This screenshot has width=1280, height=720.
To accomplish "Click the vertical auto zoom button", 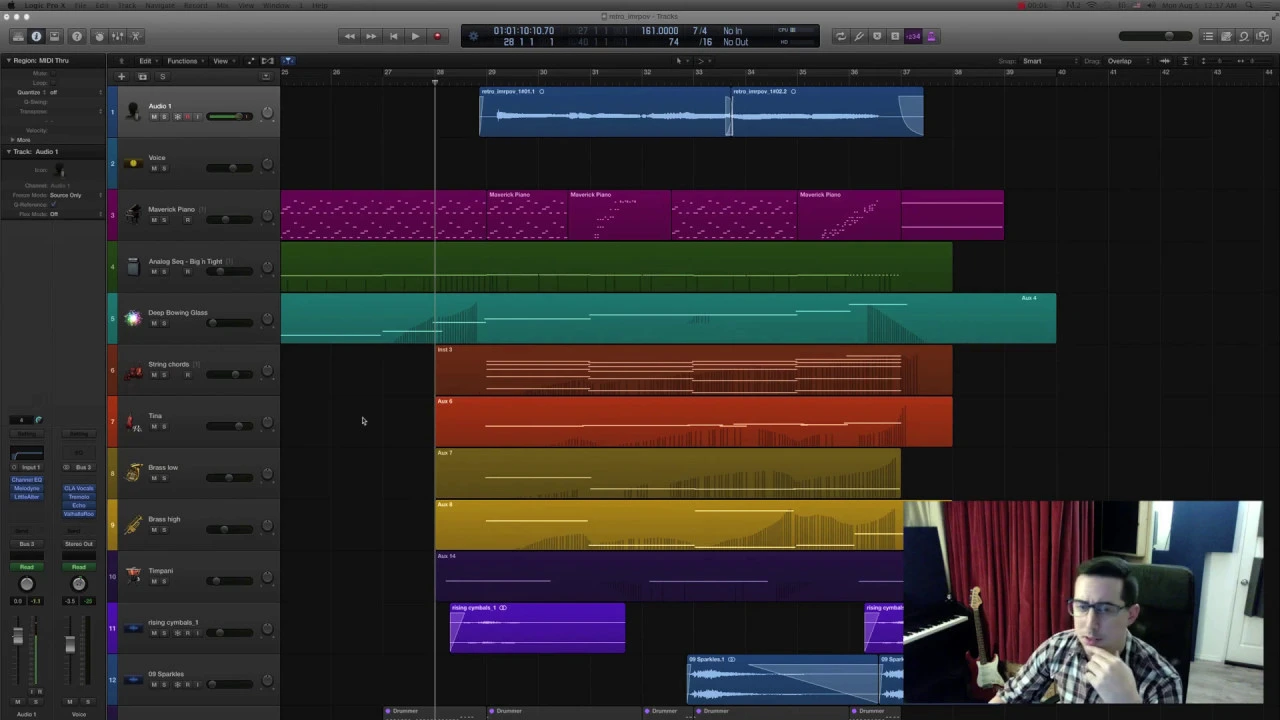I will [1186, 61].
